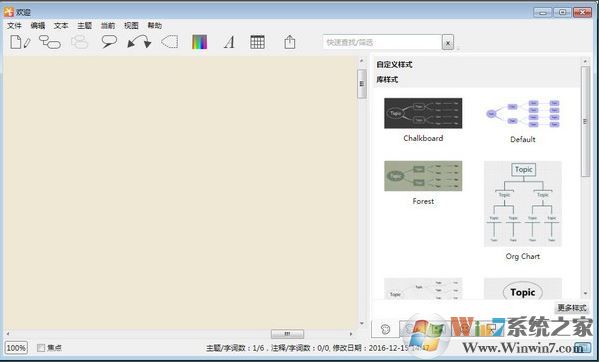Maximize the 欢迎 window

point(562,12)
